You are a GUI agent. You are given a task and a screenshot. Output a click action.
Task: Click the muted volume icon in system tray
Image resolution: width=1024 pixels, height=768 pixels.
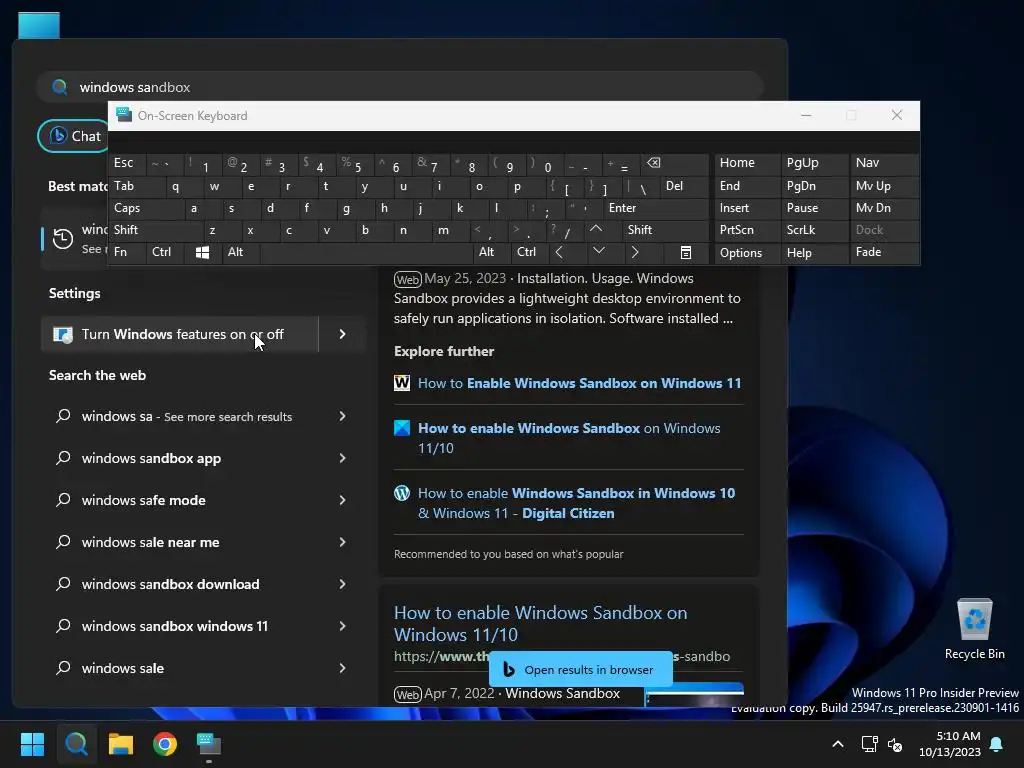895,744
